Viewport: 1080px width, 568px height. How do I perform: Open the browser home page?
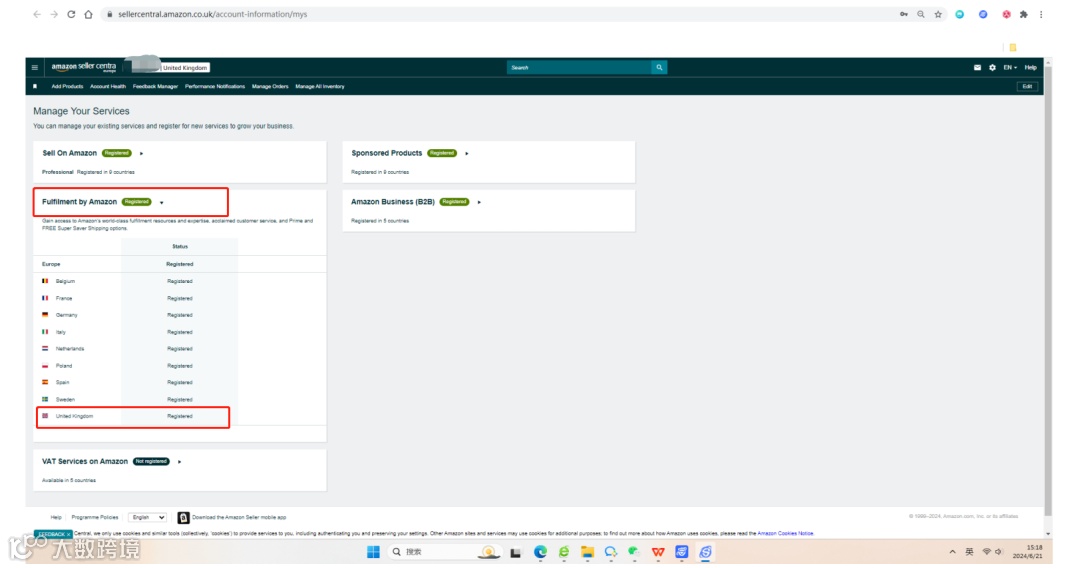(88, 14)
